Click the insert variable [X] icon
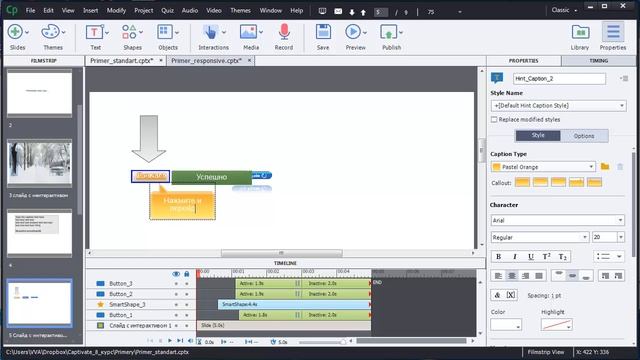The width and height of the screenshot is (640, 360). 511,295
